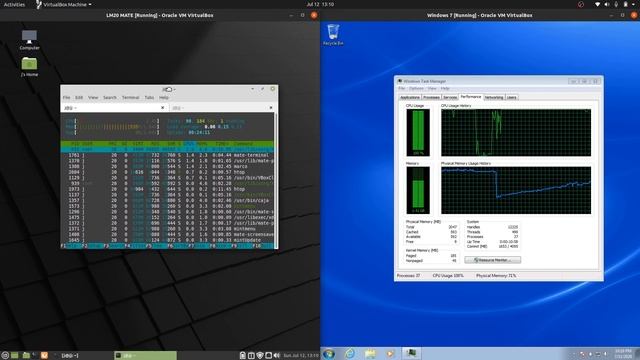Screen dimensions: 640x360
Task: Open the Linux Mint menu button
Action: click(x=5, y=356)
